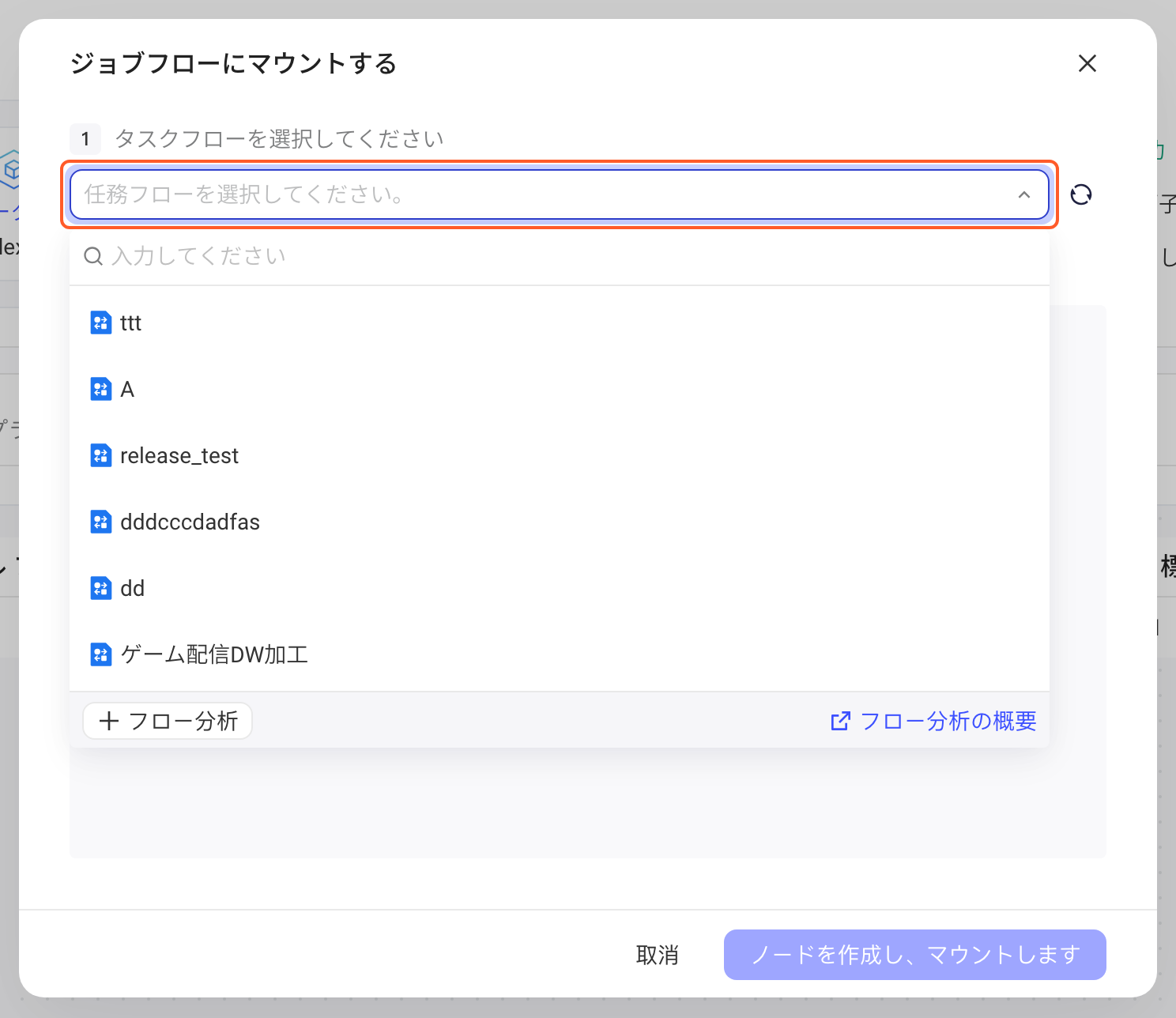The height and width of the screenshot is (1018, 1176).
Task: Focus the 入力してください search box
Action: point(560,256)
